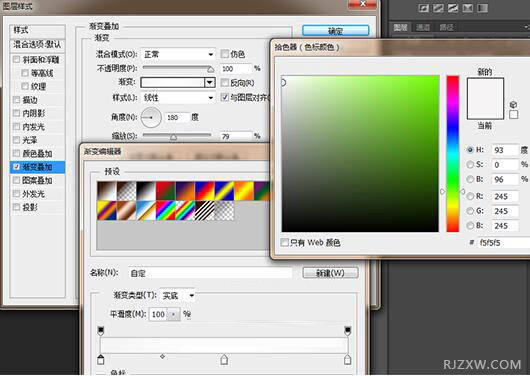Choose the Chrome gradient preset
Screen dimensions: 530x376
[146, 211]
